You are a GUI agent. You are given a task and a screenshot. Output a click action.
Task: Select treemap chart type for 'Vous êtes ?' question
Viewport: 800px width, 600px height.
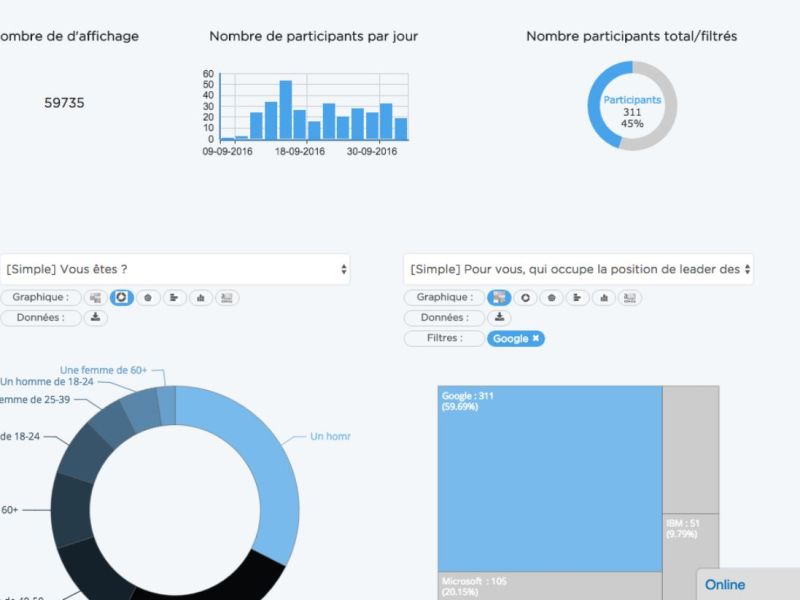click(95, 297)
